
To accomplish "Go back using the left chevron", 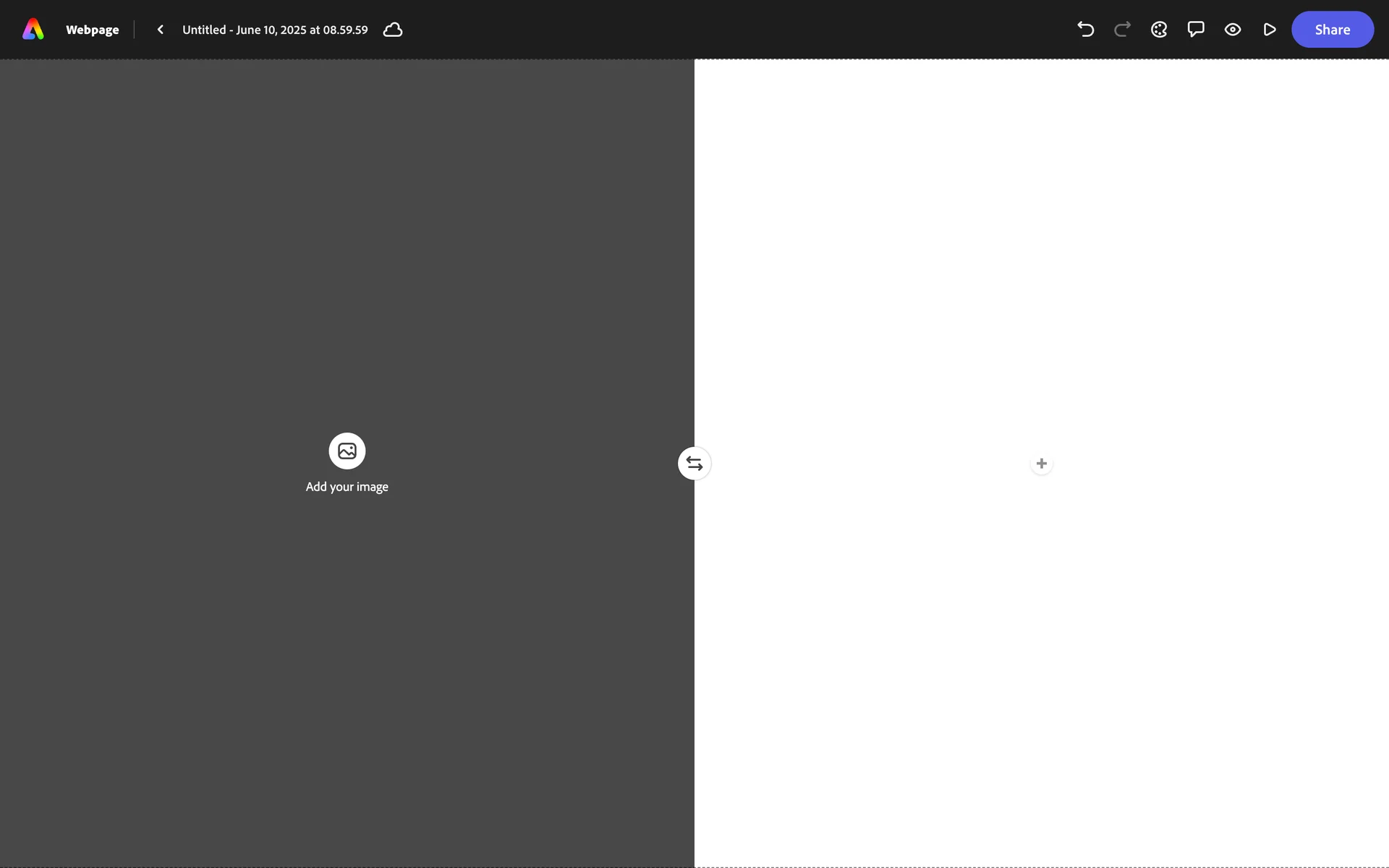I will (x=161, y=30).
